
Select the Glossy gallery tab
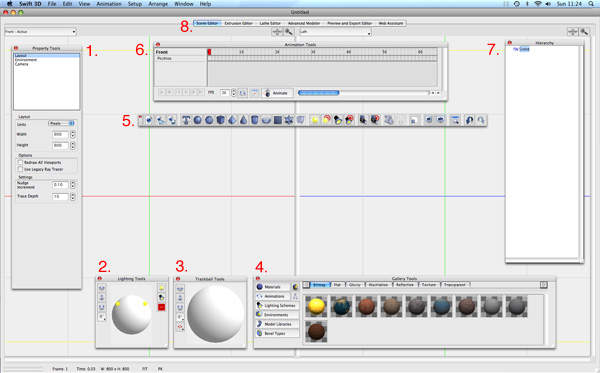(x=355, y=285)
